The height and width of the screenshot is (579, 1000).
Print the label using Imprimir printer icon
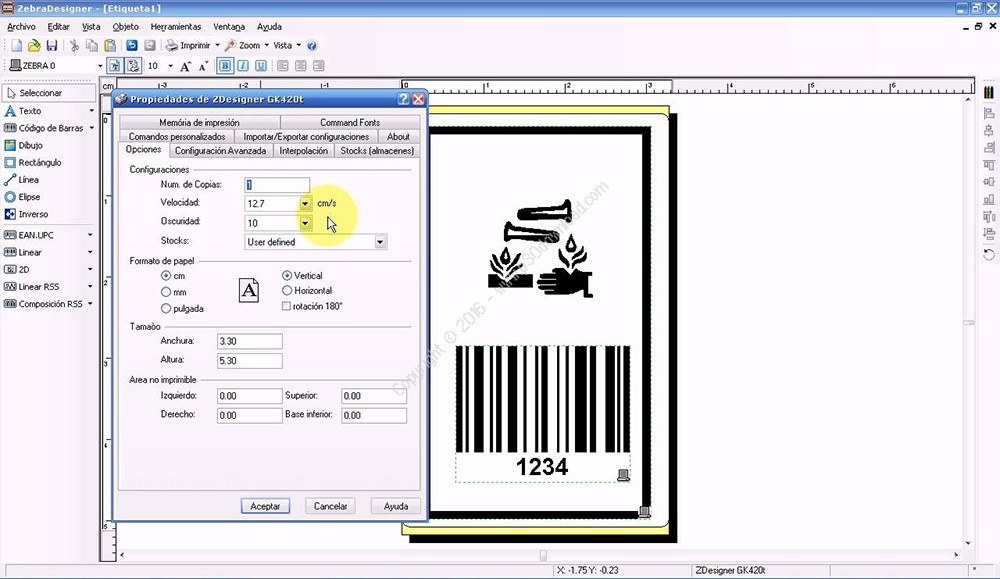(x=188, y=45)
